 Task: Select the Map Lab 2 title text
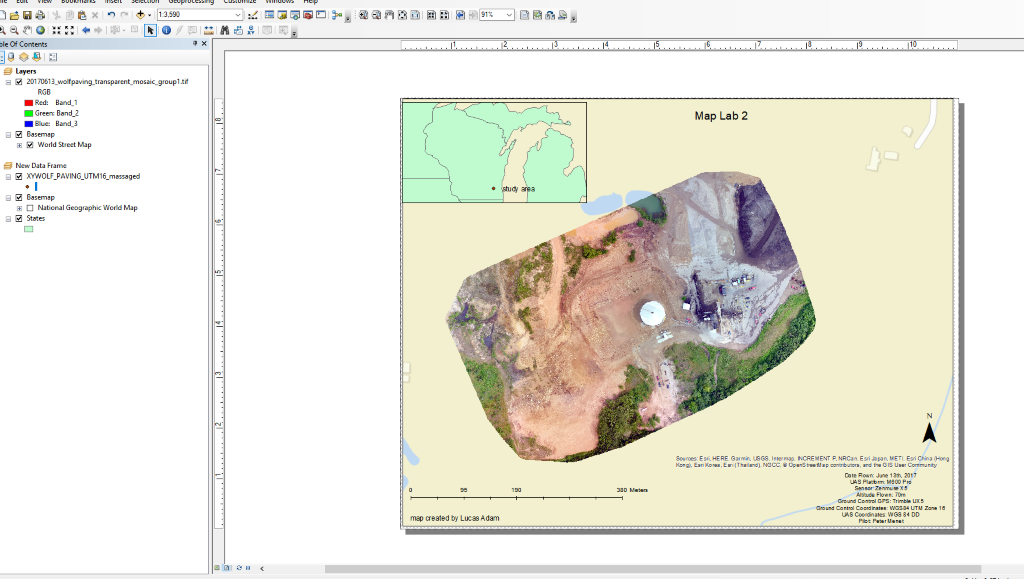pos(721,116)
